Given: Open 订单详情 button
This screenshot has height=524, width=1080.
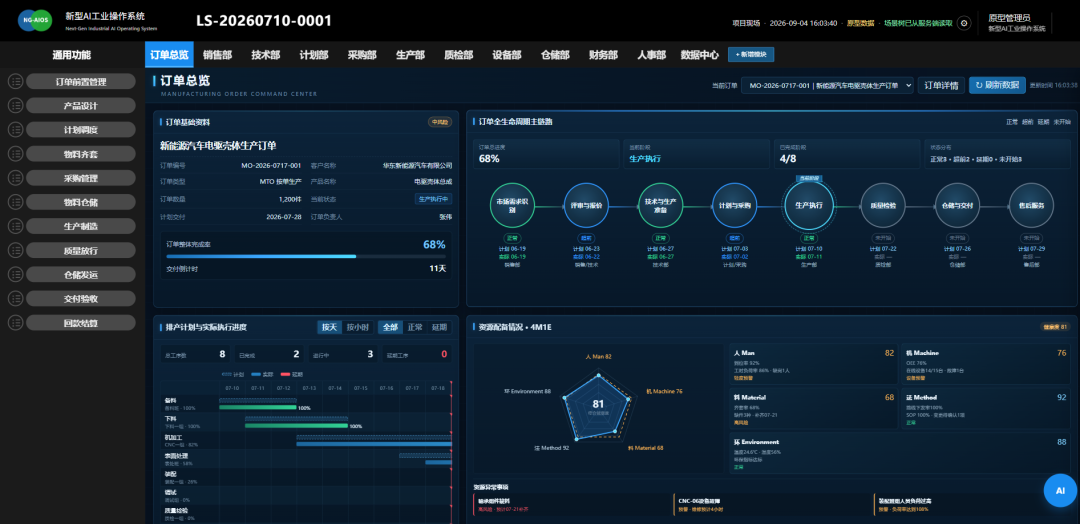Looking at the screenshot, I should tap(942, 85).
